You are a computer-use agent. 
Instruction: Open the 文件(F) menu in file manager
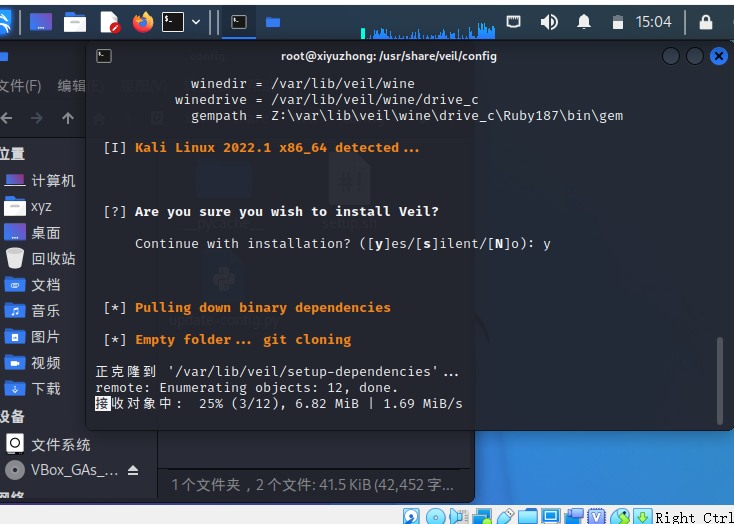20,86
